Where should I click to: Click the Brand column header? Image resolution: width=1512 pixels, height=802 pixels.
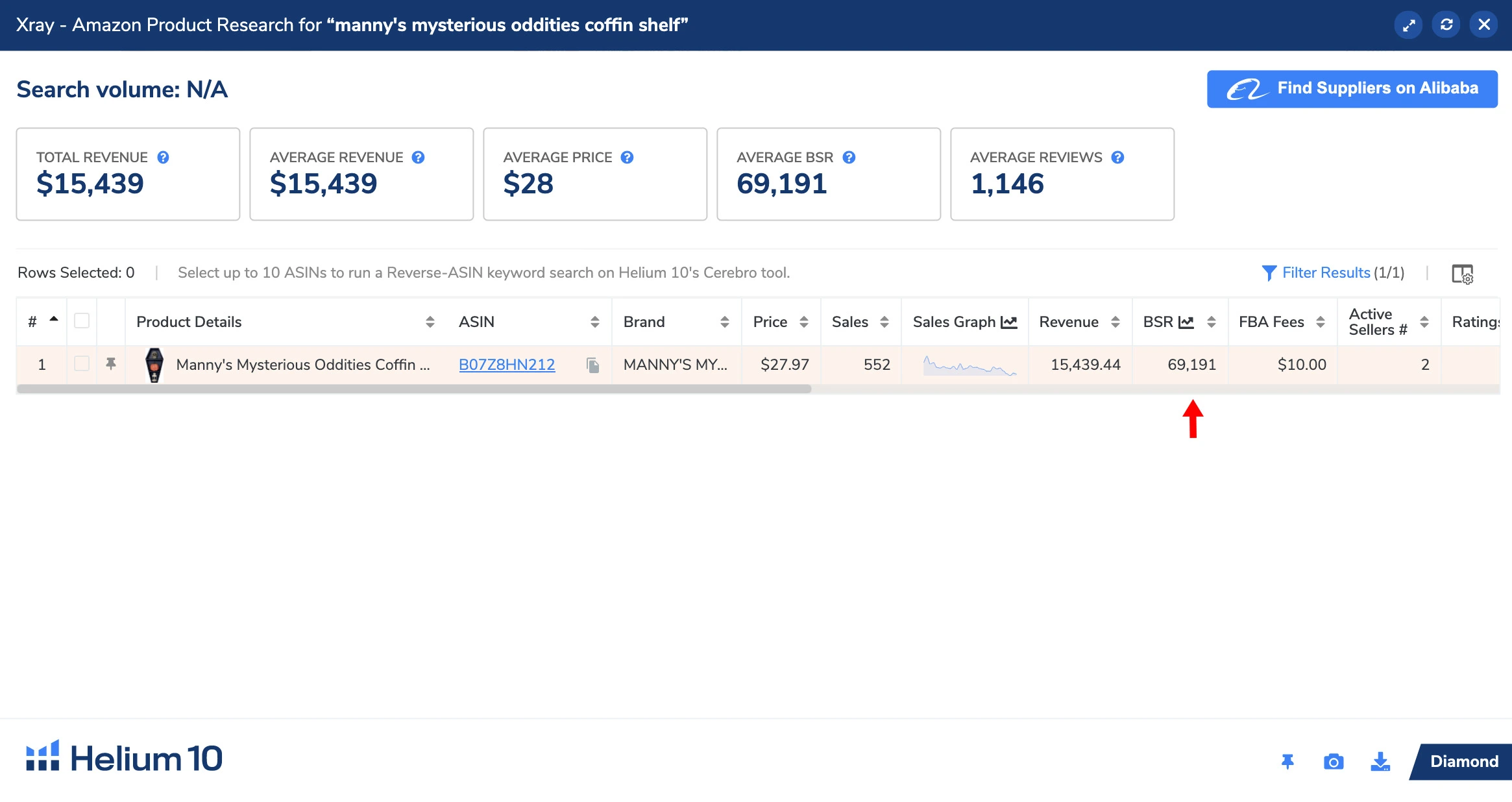coord(644,322)
